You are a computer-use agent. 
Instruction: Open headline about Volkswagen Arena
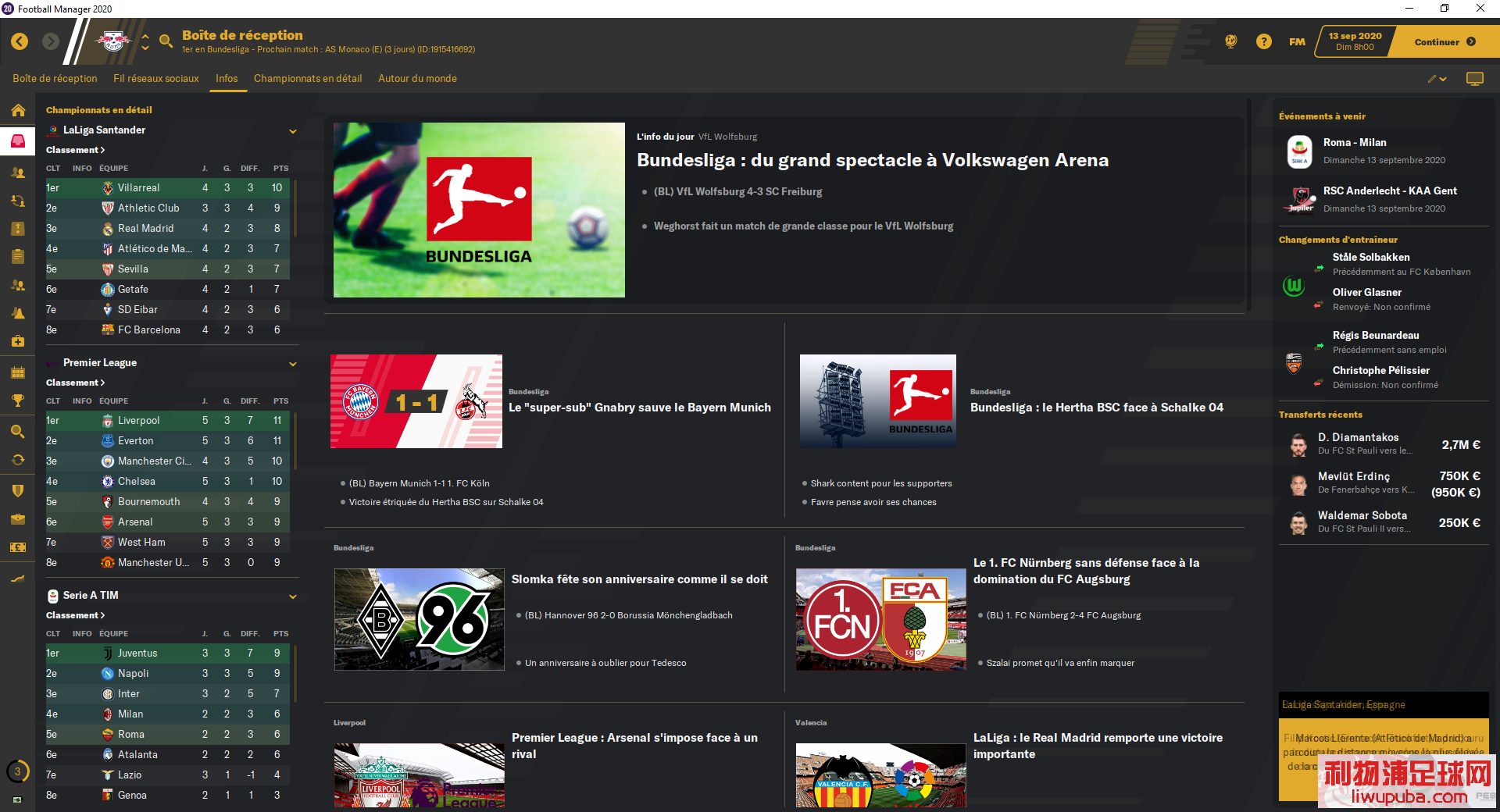point(873,160)
